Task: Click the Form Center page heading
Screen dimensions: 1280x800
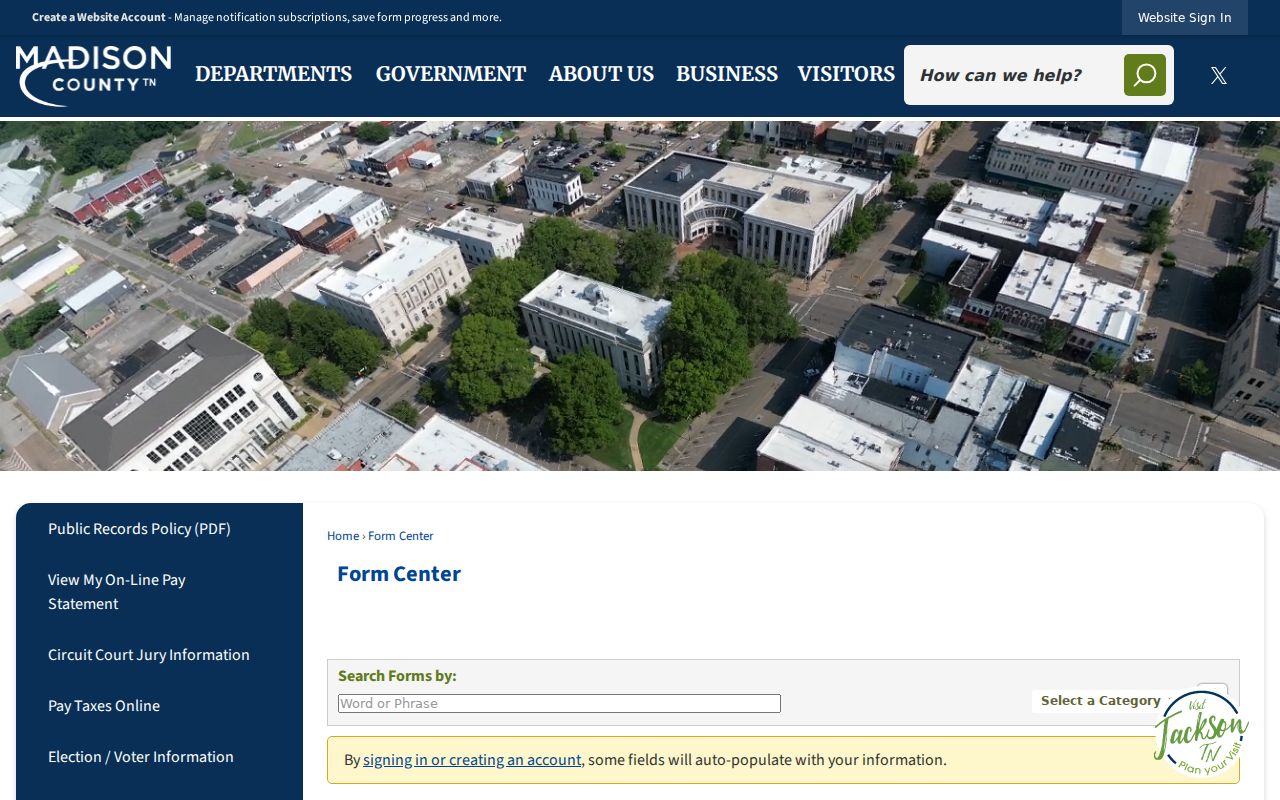Action: (399, 574)
